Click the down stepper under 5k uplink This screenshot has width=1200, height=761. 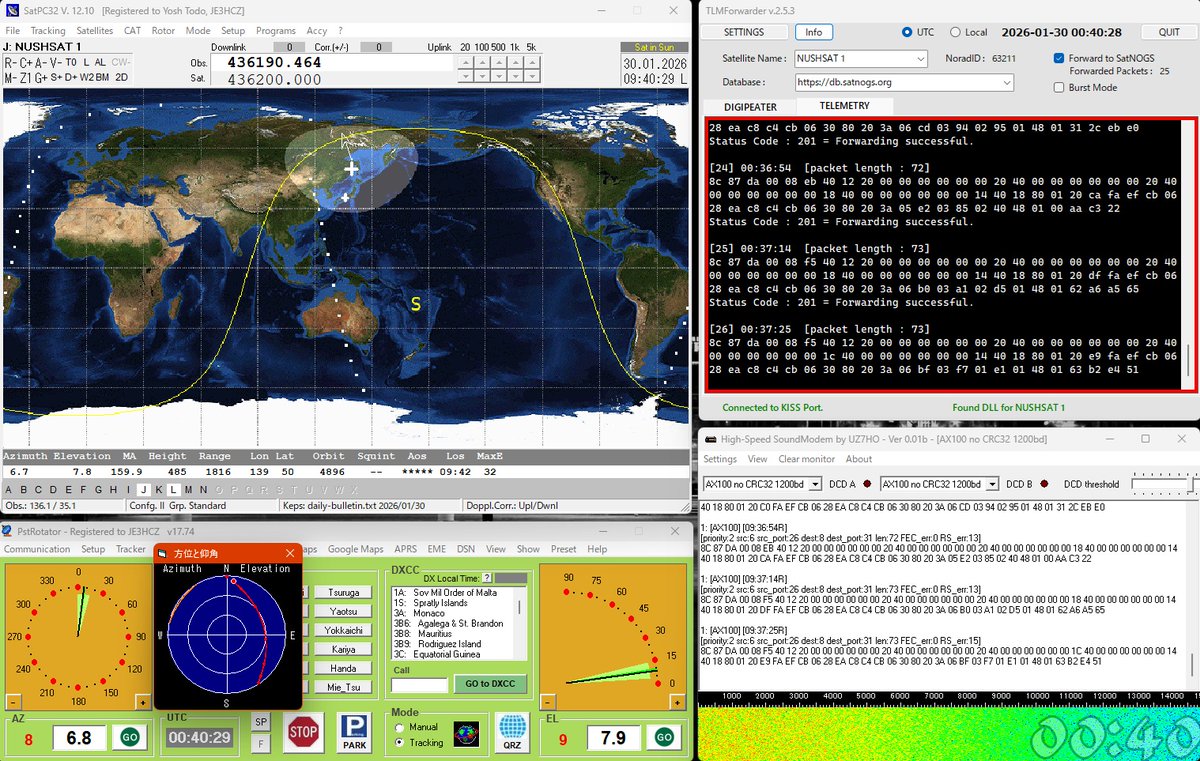tap(530, 75)
